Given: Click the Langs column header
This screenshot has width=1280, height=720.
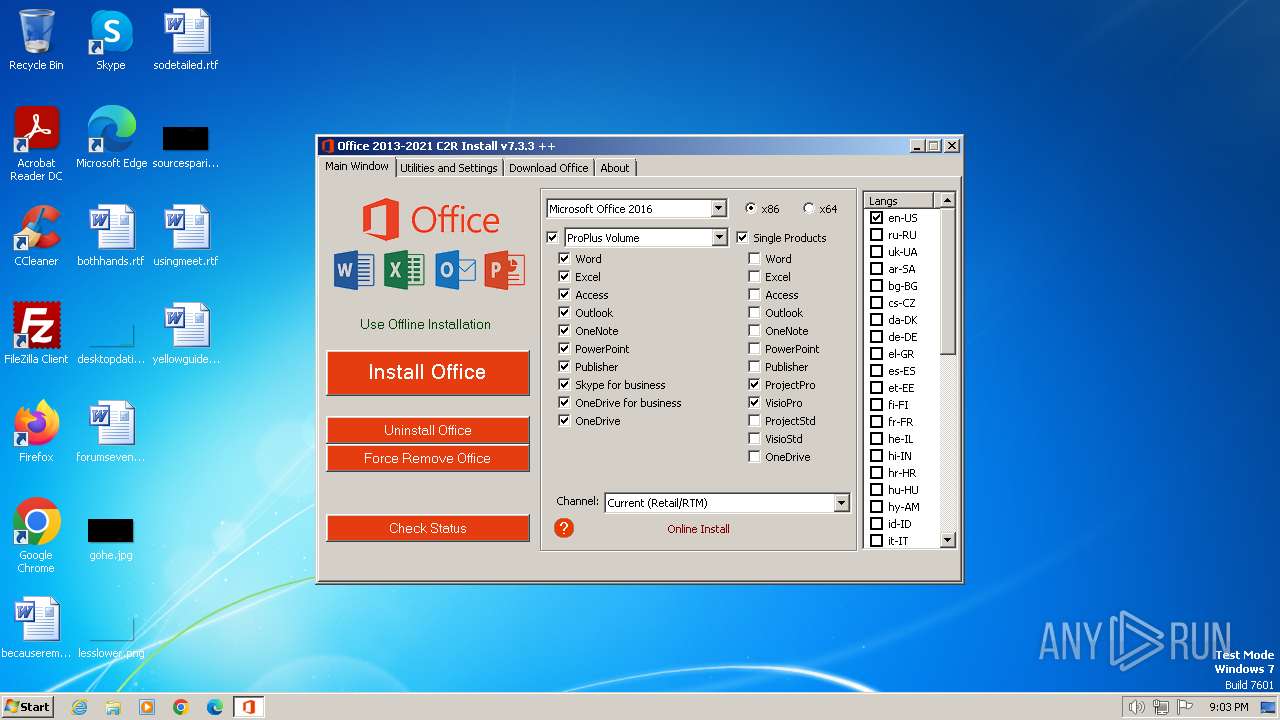Looking at the screenshot, I should coord(899,201).
